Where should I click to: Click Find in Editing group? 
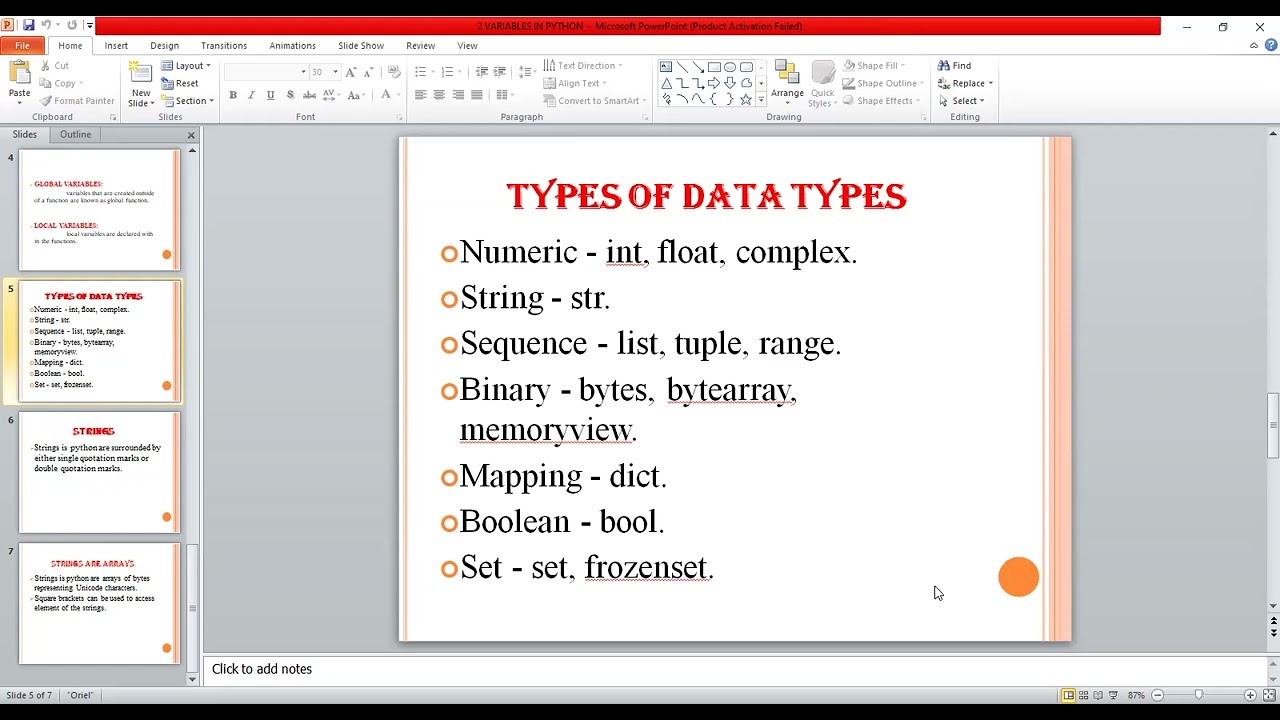pyautogui.click(x=955, y=66)
